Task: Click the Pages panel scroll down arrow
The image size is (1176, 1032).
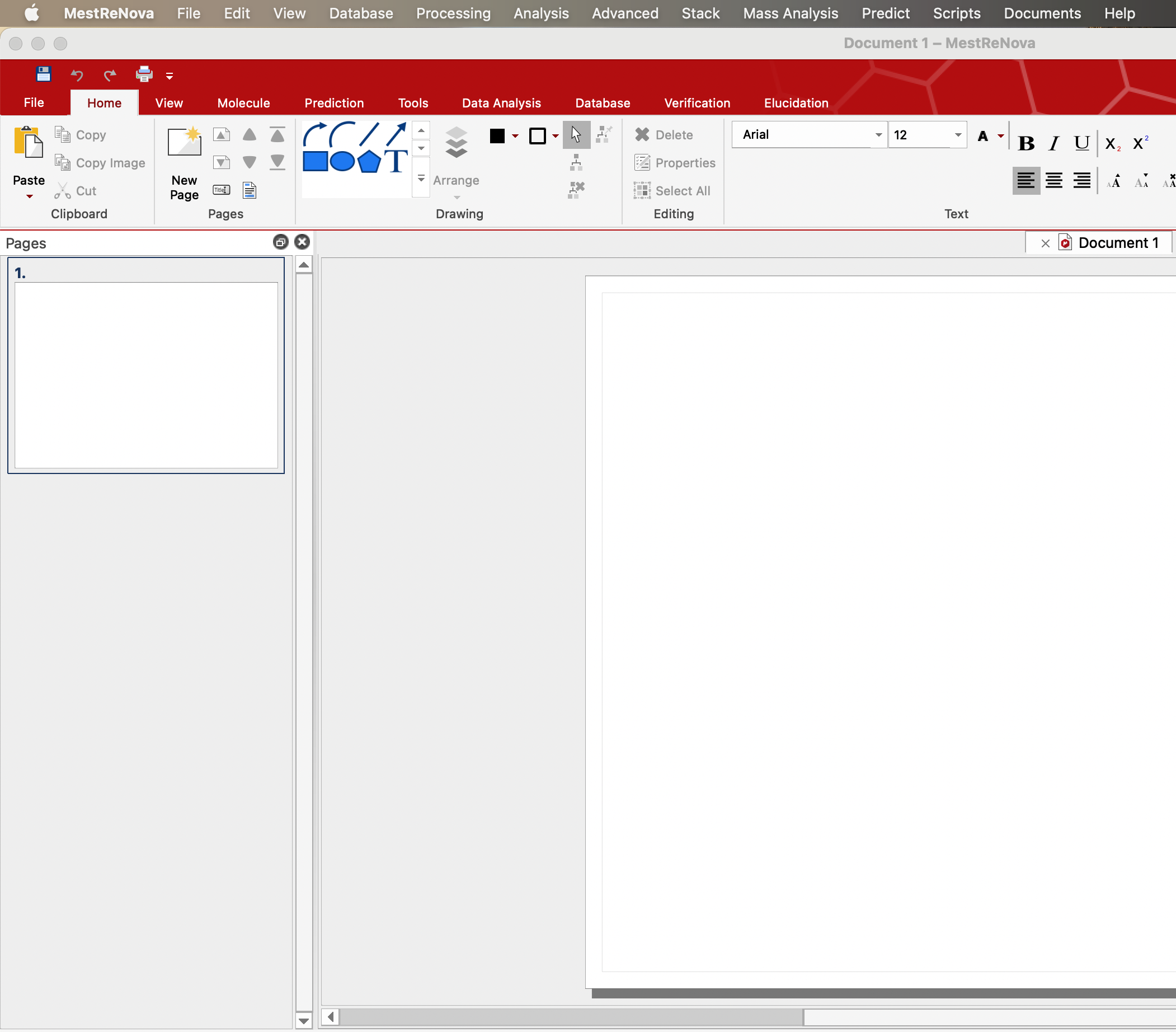Action: pyautogui.click(x=304, y=1021)
